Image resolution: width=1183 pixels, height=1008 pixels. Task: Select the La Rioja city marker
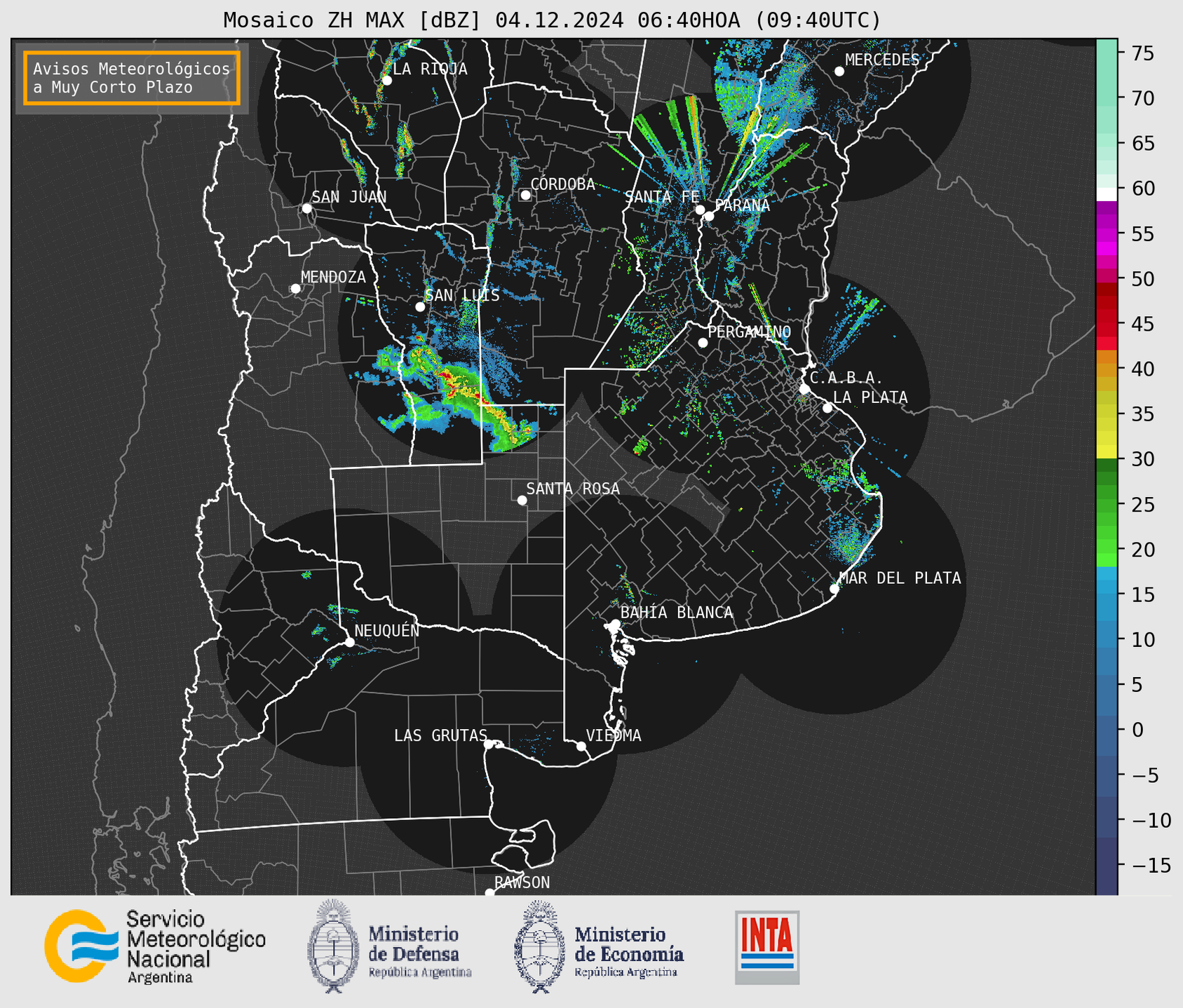(386, 81)
